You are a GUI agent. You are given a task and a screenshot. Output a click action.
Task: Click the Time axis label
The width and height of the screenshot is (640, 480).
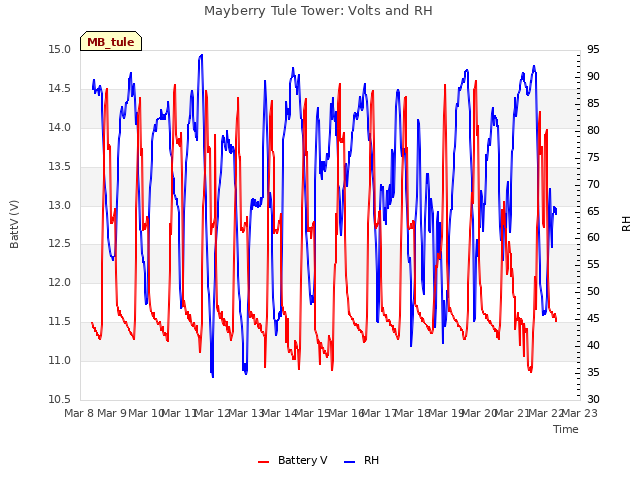tap(566, 429)
